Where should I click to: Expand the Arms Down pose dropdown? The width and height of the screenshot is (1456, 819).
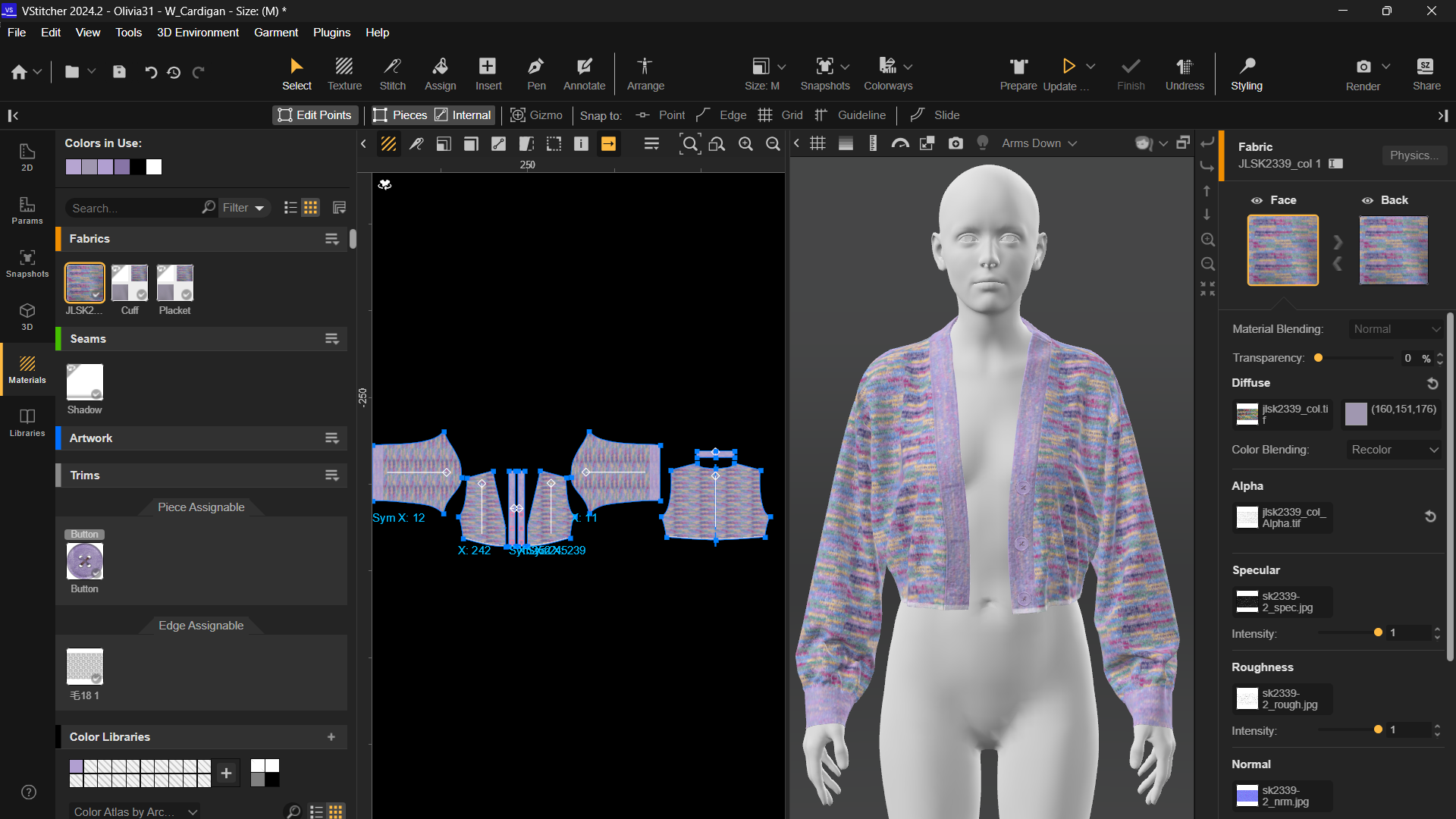click(1039, 143)
